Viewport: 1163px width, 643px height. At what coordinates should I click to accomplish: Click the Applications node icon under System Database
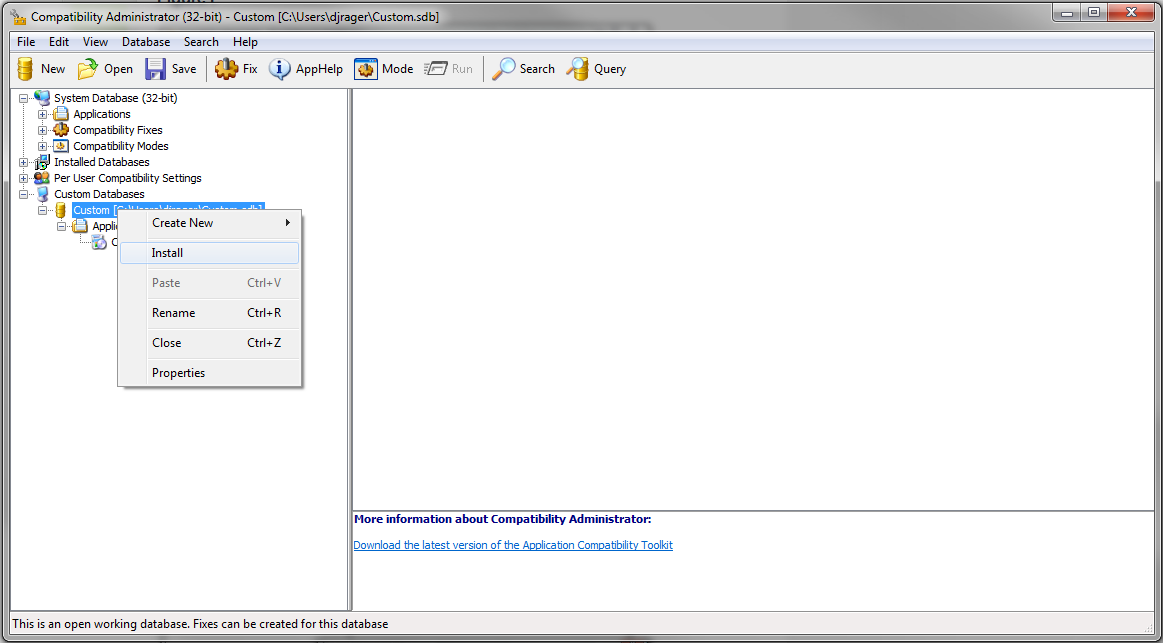click(61, 114)
